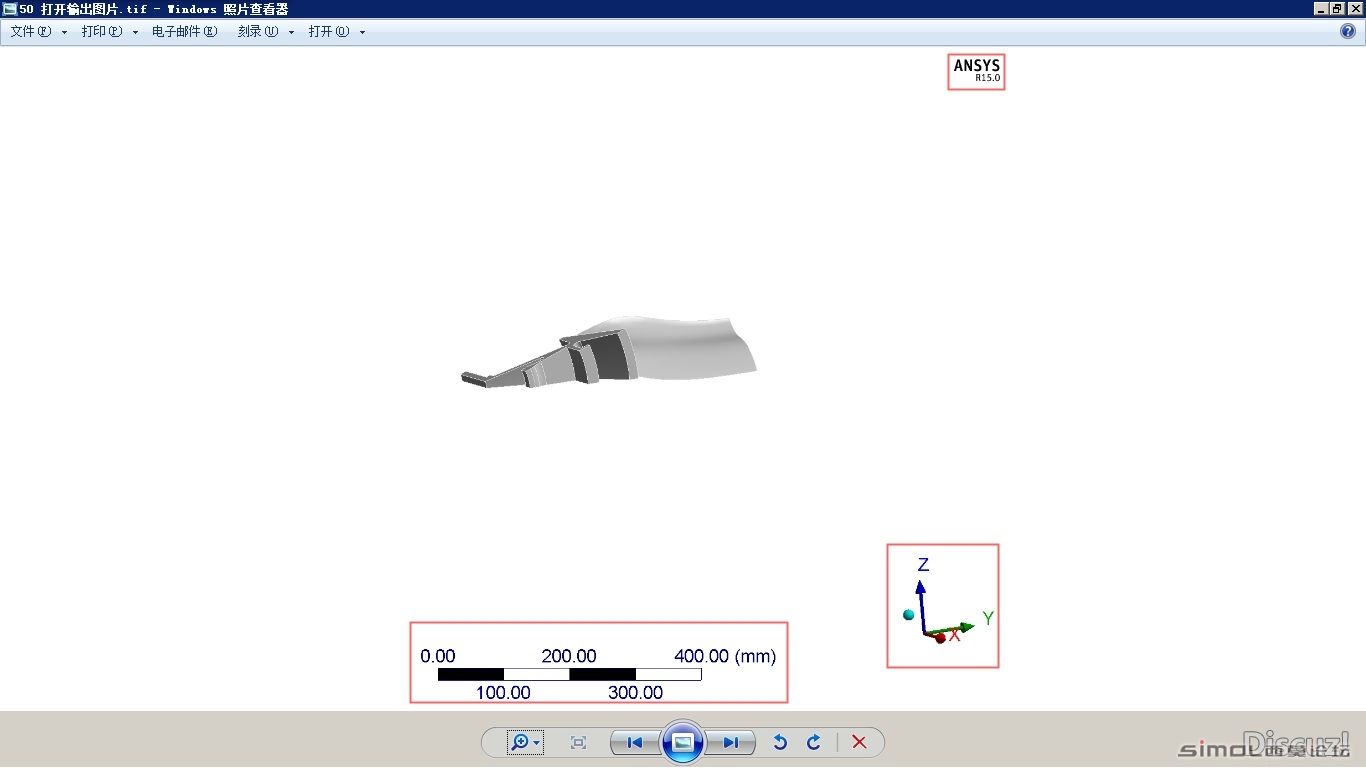This screenshot has width=1366, height=768.
Task: Open the 刻录 (Burn) menu
Action: click(x=258, y=32)
